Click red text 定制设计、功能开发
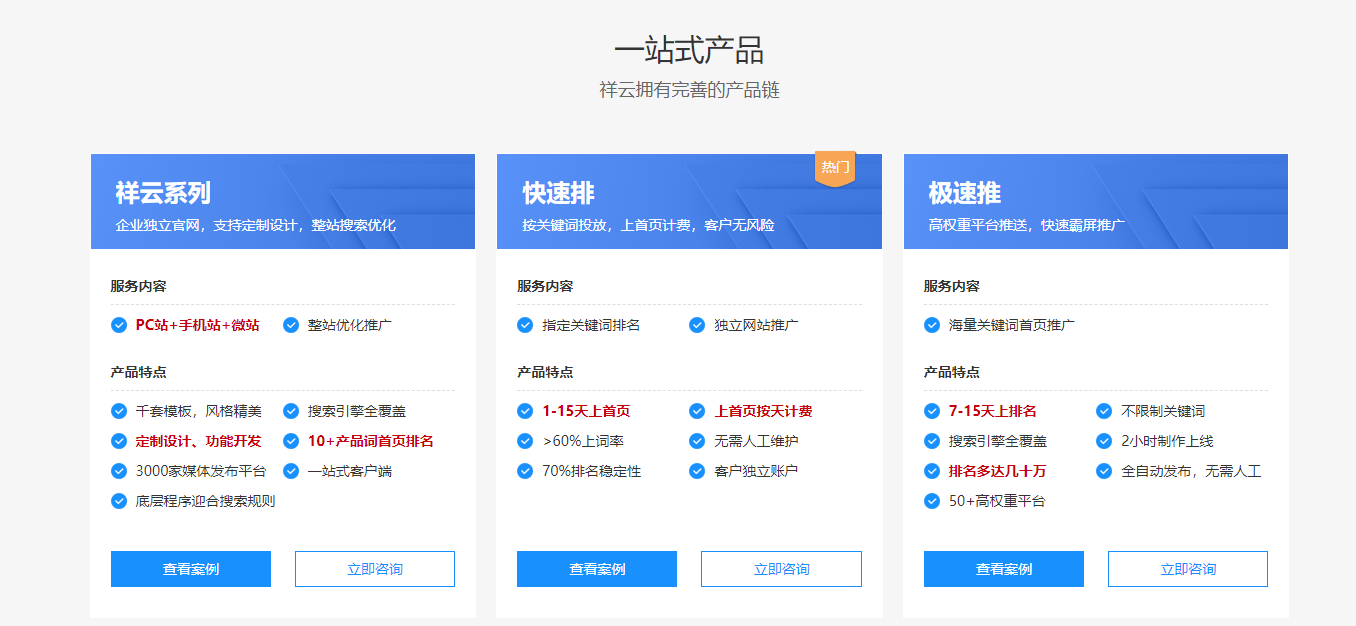This screenshot has height=626, width=1356. tap(198, 441)
